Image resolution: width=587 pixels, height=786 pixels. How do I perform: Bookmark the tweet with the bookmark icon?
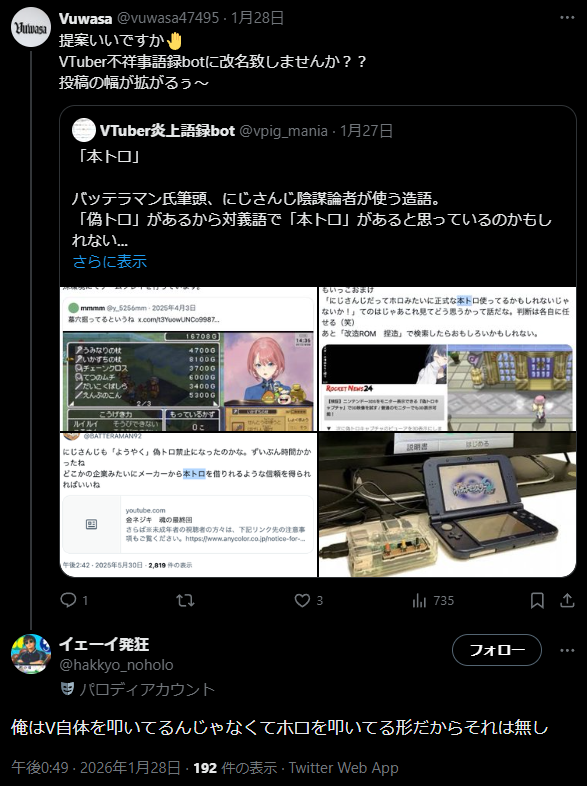(x=537, y=601)
